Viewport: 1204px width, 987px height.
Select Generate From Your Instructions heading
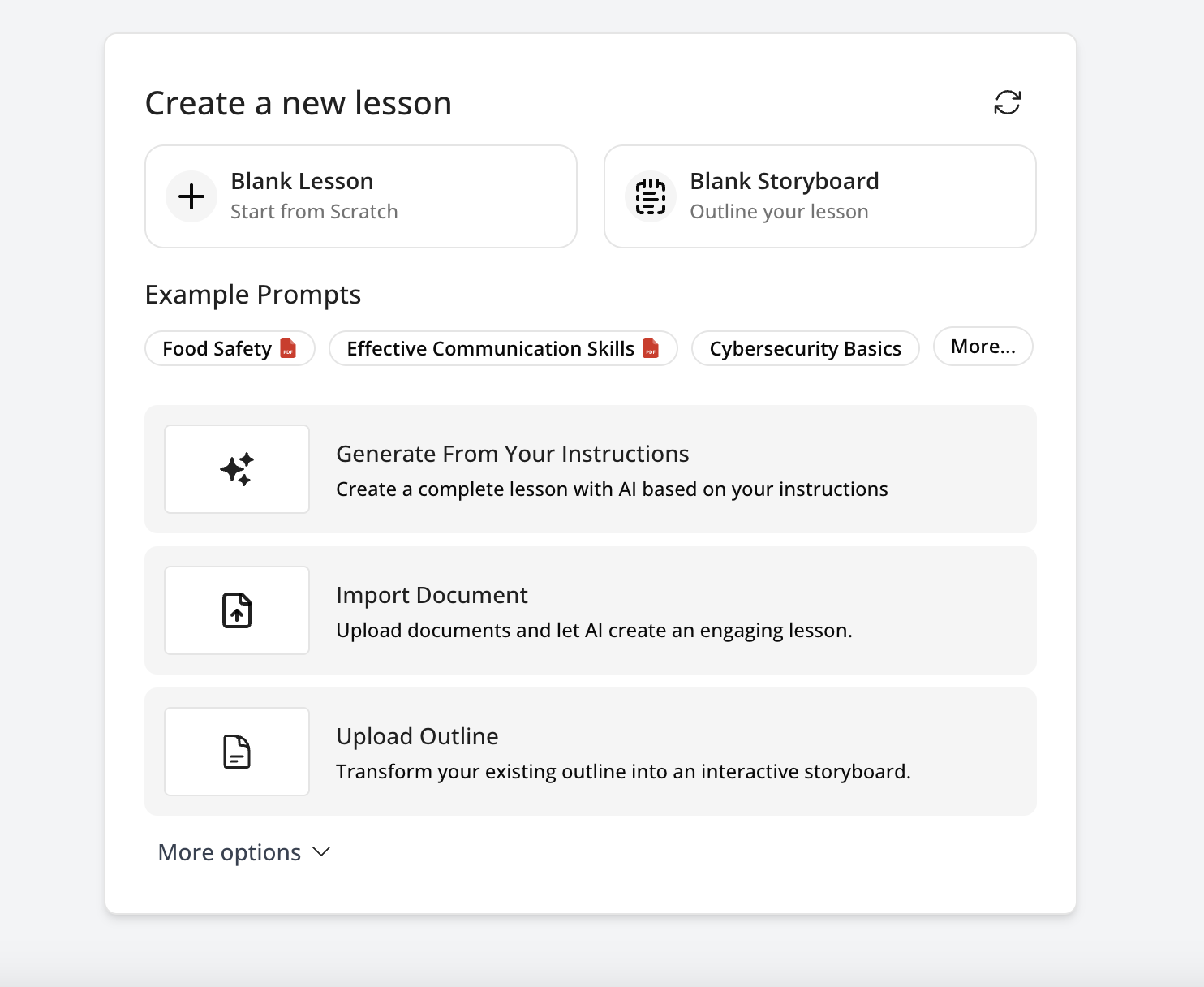(512, 454)
